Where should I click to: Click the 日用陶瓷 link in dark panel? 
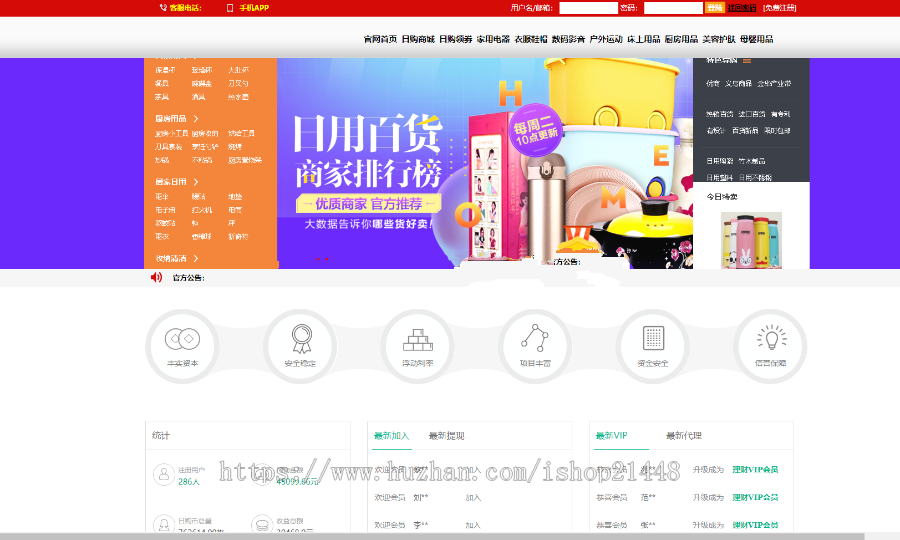click(x=720, y=161)
